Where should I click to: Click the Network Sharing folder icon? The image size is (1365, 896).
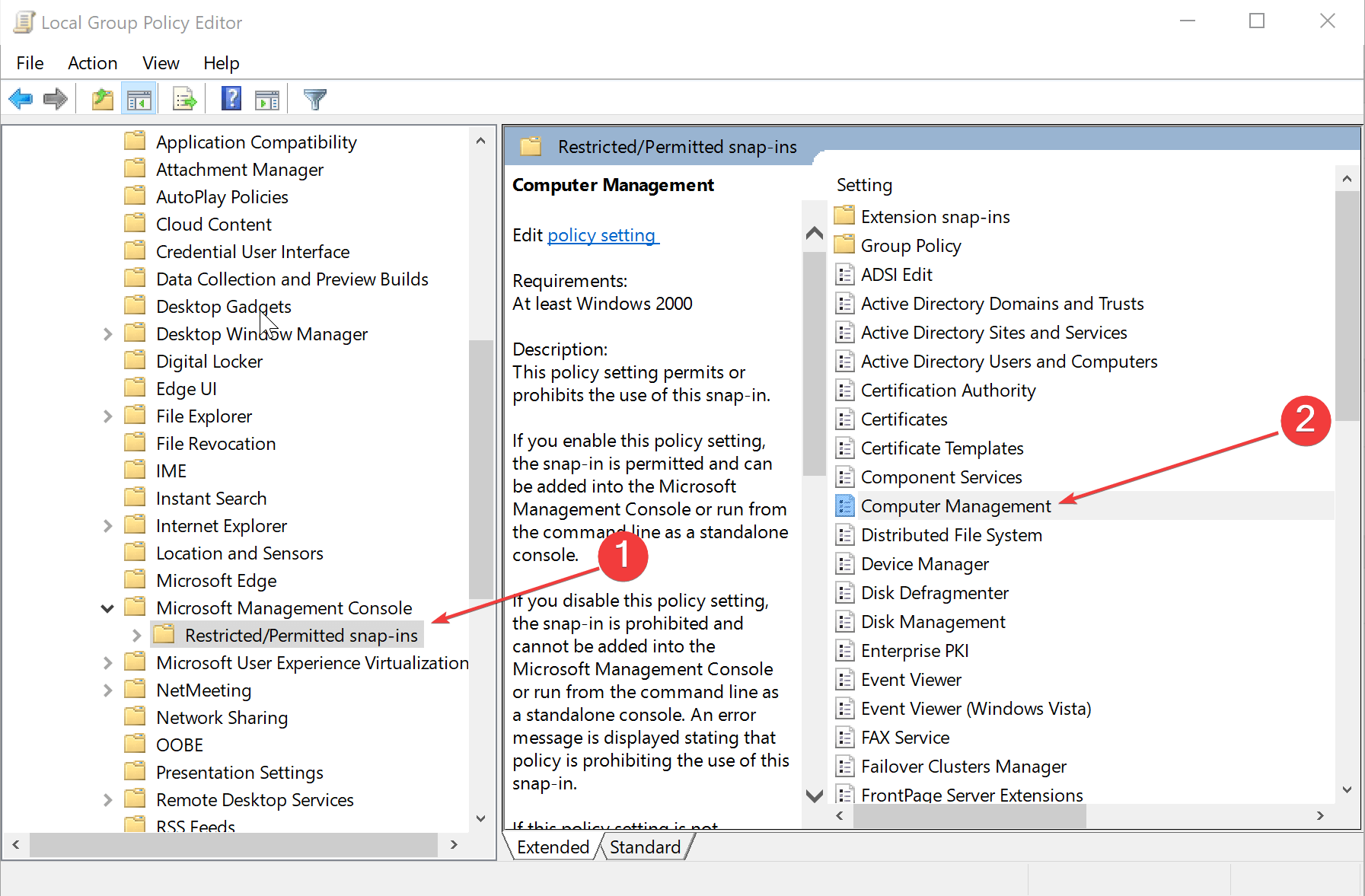tap(136, 717)
